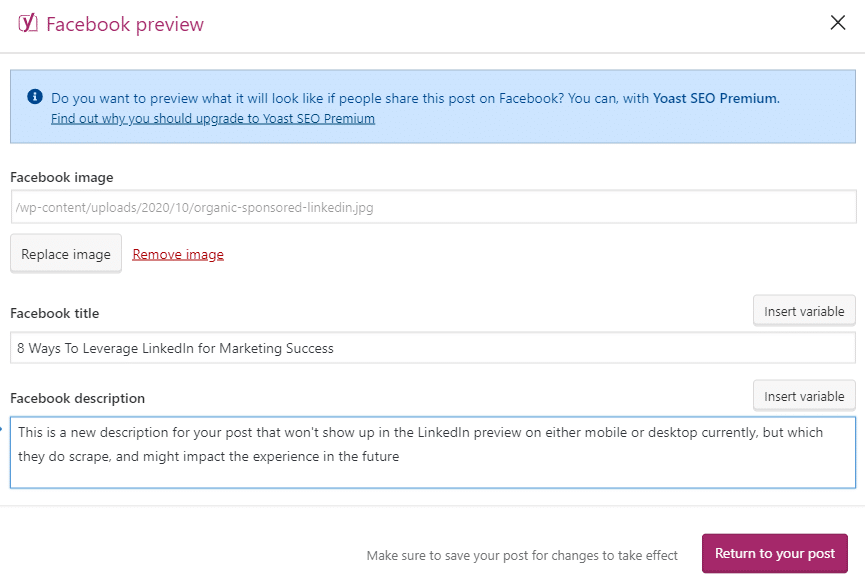Click the Remove image link
865x585 pixels.
[178, 254]
